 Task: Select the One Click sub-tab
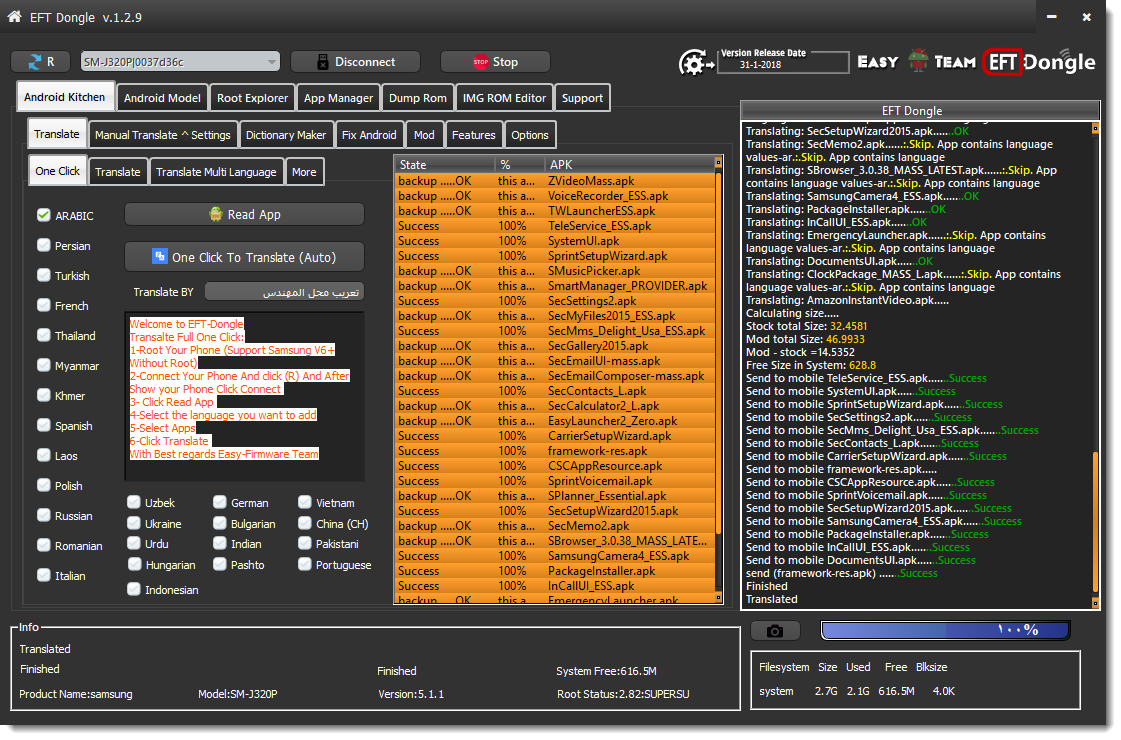[x=58, y=171]
